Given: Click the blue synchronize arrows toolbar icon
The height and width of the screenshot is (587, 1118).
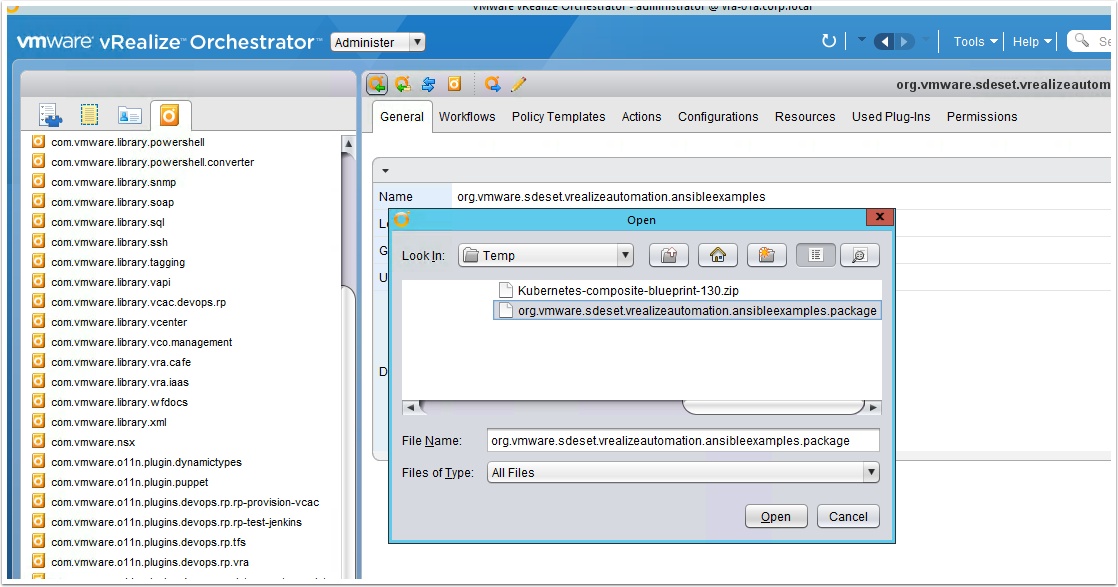Looking at the screenshot, I should 429,84.
